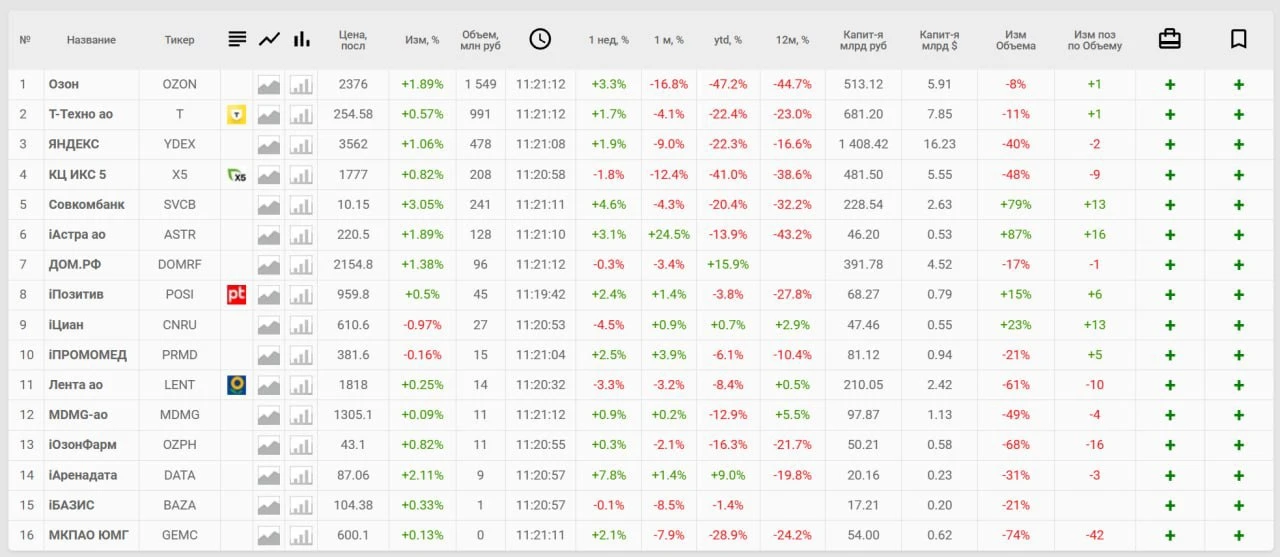The image size is (1280, 557).
Task: Sort by 1 м, % header
Action: tap(669, 40)
